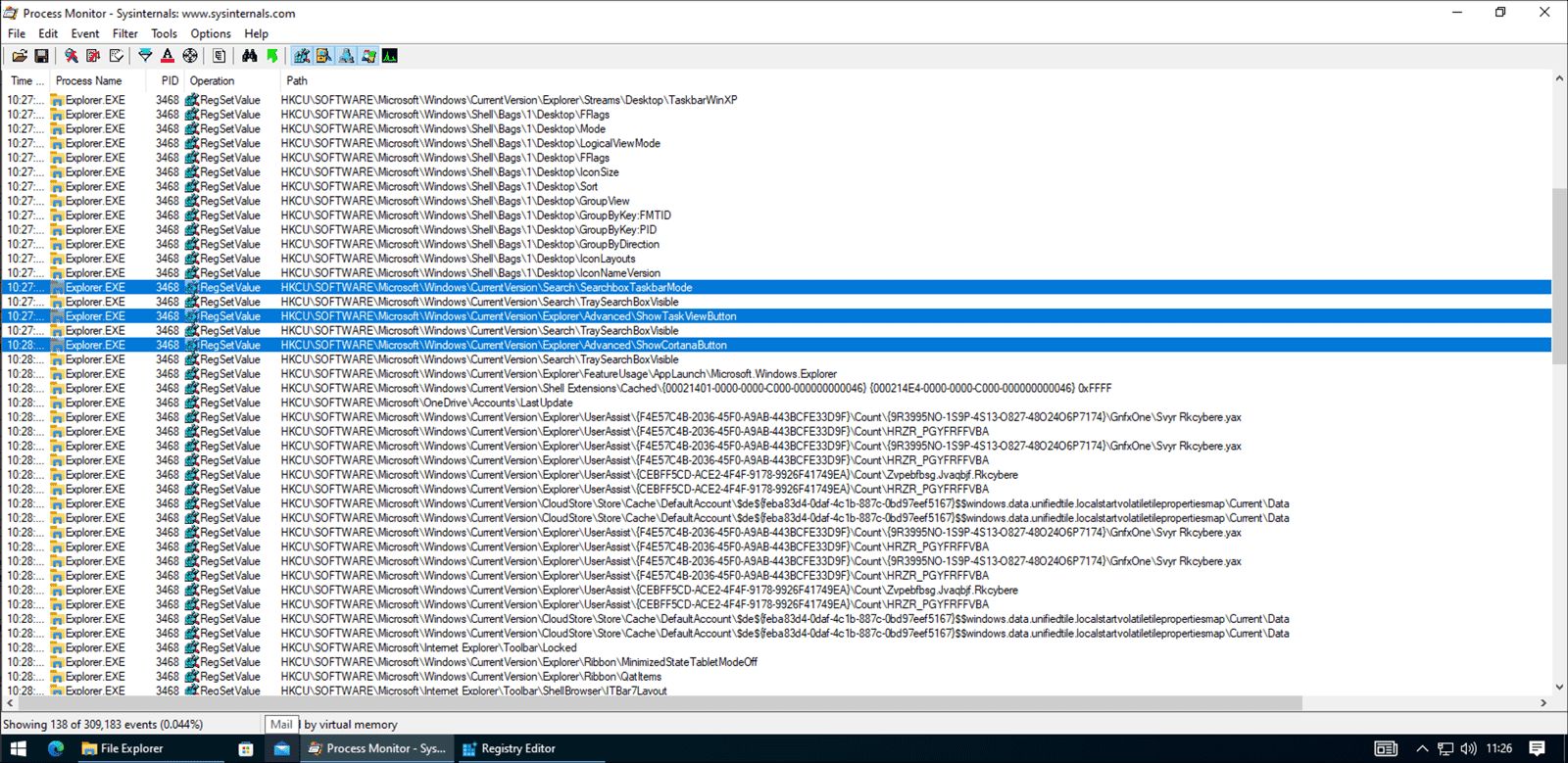Click the Process Name column header

(x=98, y=80)
